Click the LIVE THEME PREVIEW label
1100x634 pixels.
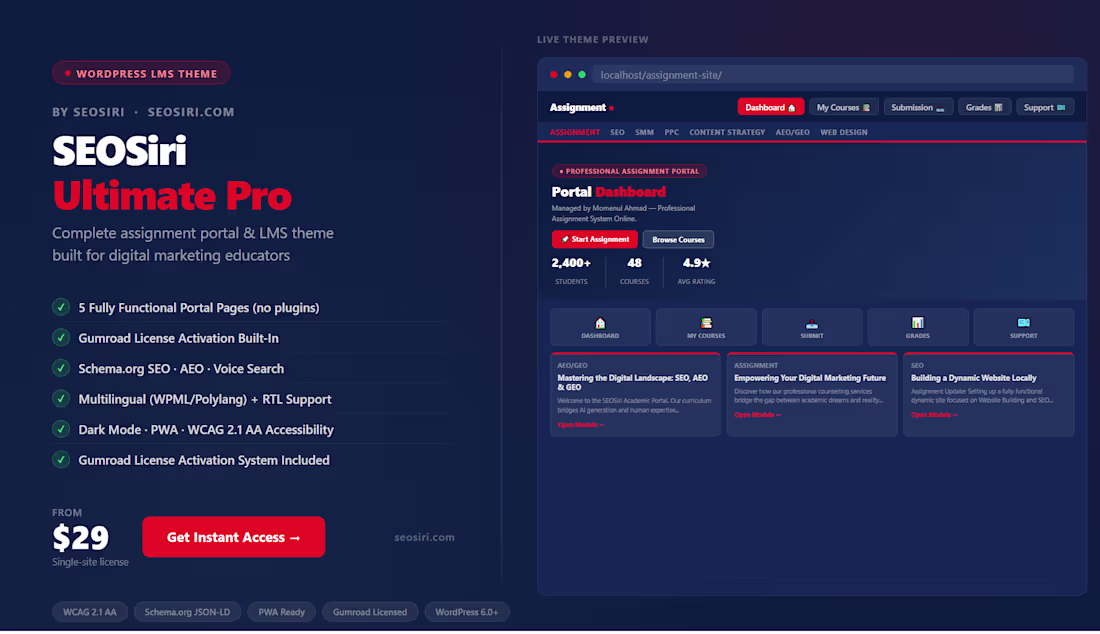(x=593, y=40)
